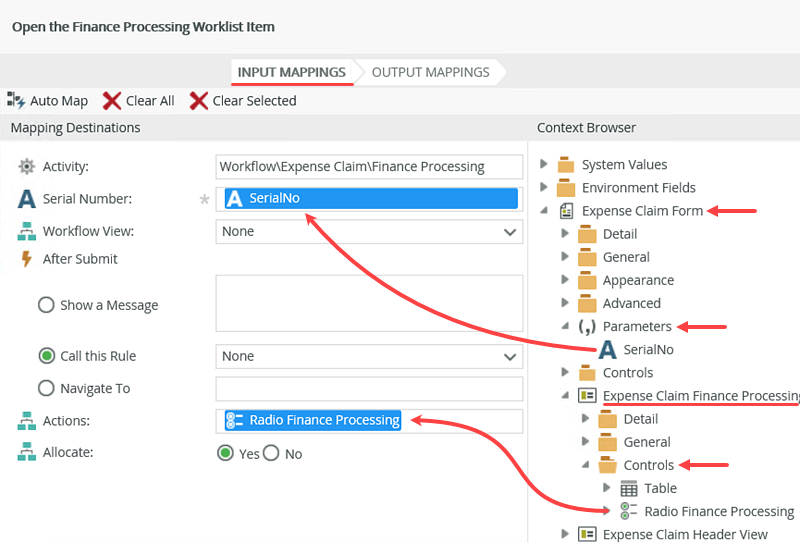Collapse Controls folder under Finance Processing view
The height and width of the screenshot is (542, 800).
[x=586, y=464]
